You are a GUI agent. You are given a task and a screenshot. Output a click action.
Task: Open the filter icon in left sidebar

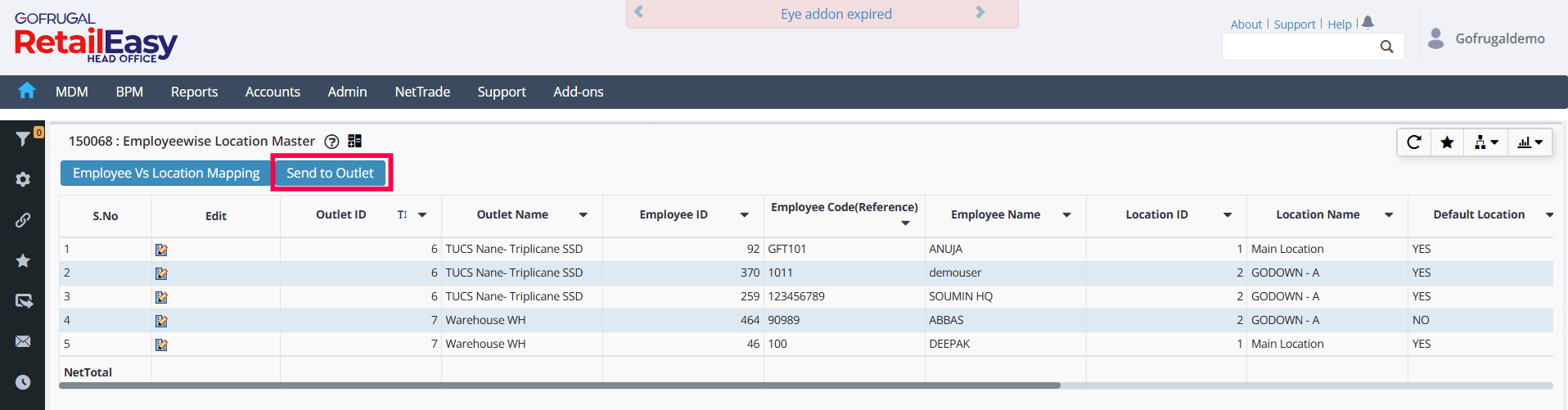(x=23, y=139)
